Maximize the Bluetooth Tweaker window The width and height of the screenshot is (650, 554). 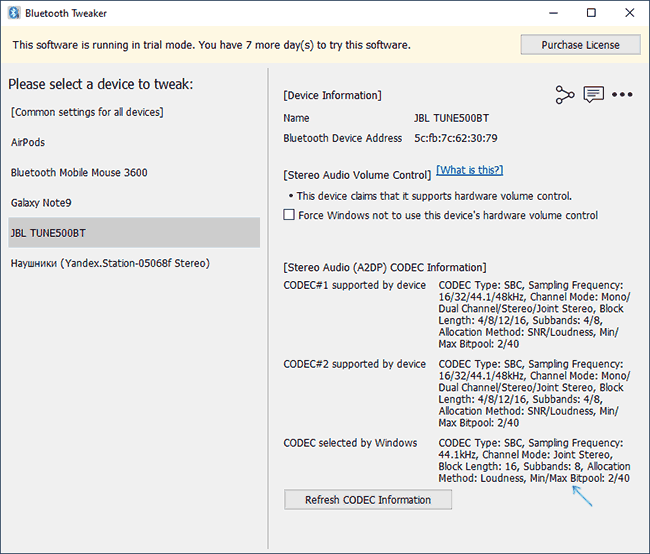point(591,13)
